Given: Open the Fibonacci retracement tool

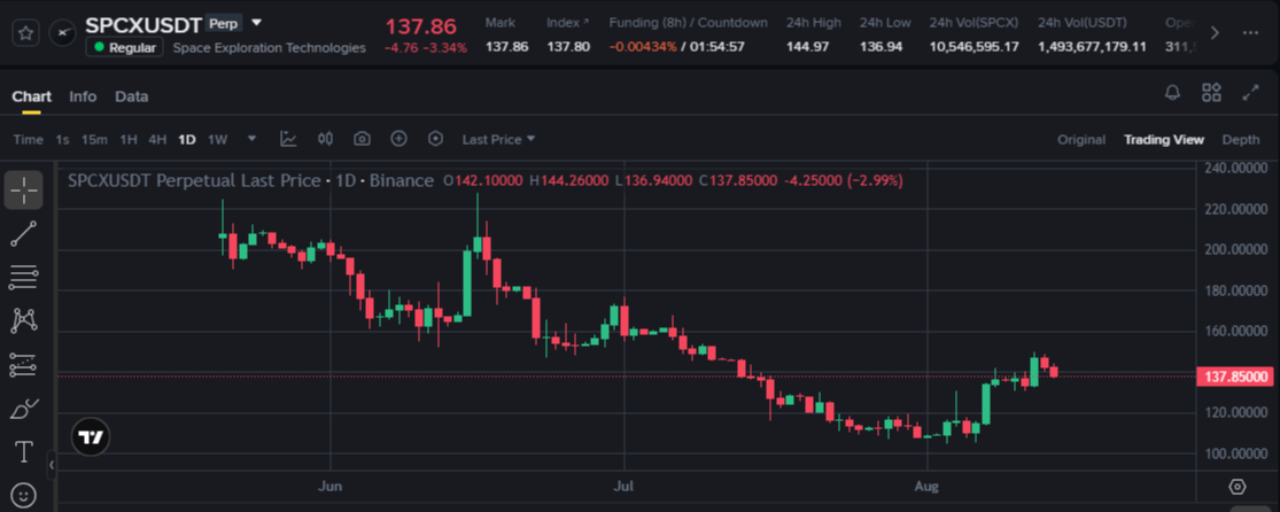Looking at the screenshot, I should [x=23, y=277].
